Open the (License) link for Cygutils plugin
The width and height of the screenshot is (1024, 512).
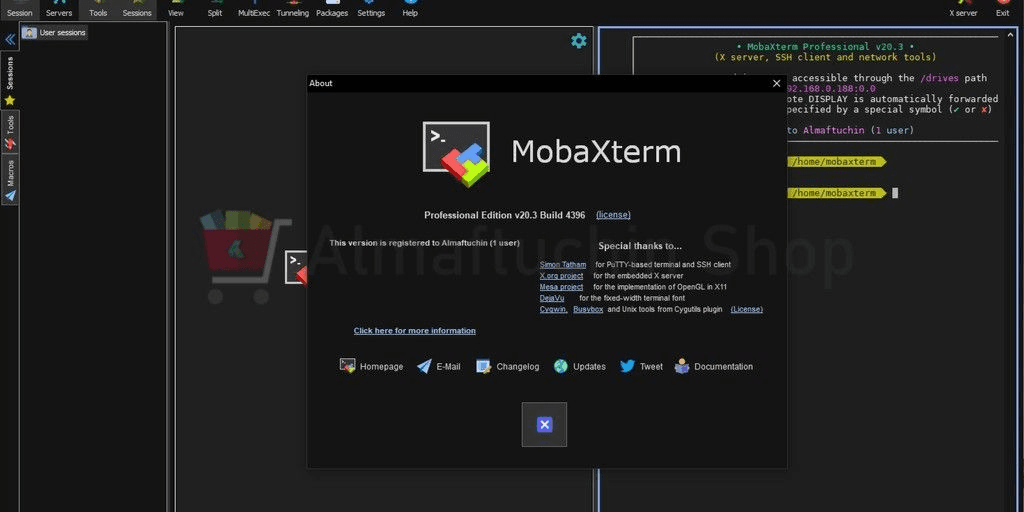746,309
